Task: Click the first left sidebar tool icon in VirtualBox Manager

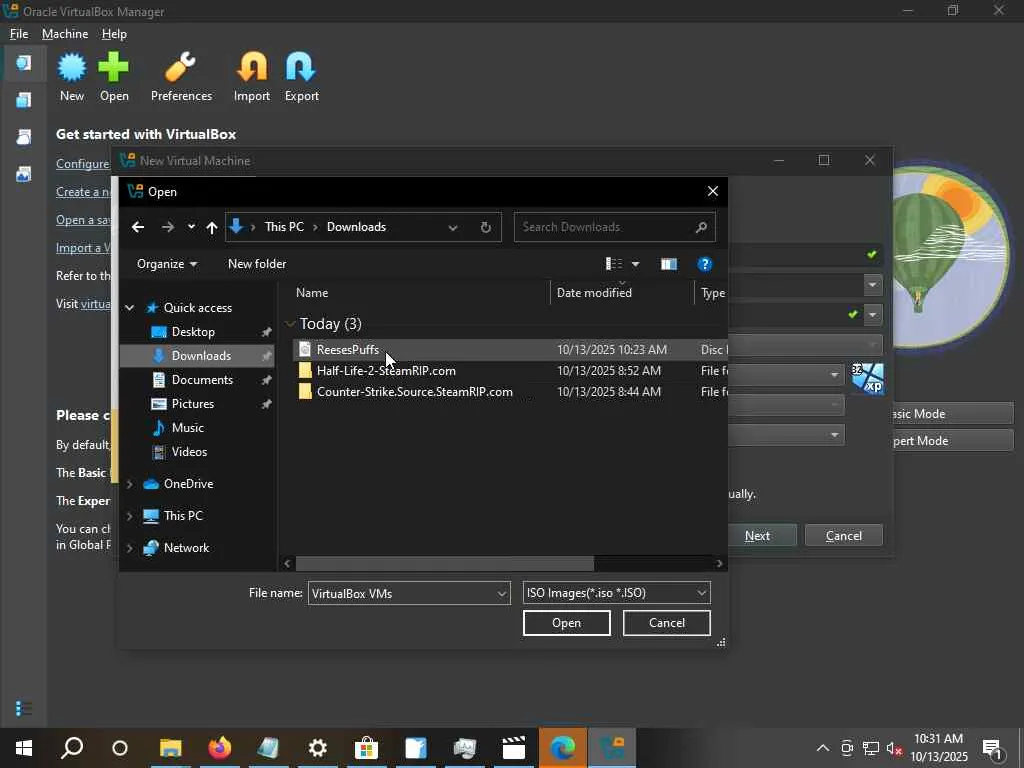Action: tap(24, 63)
